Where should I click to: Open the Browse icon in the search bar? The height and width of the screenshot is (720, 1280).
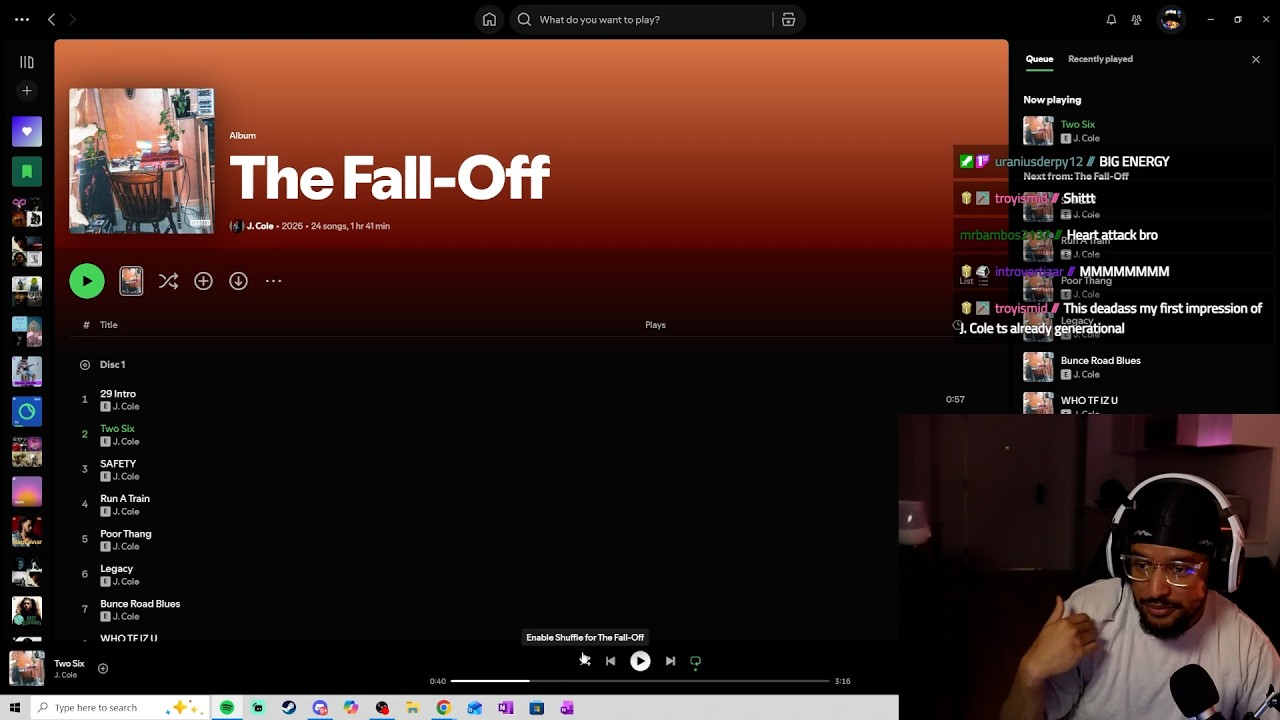pyautogui.click(x=788, y=19)
